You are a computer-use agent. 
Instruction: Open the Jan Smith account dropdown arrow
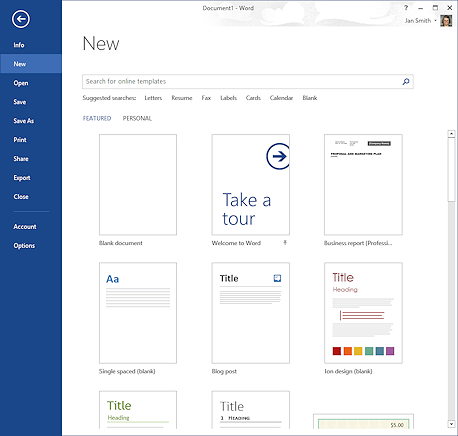(435, 21)
